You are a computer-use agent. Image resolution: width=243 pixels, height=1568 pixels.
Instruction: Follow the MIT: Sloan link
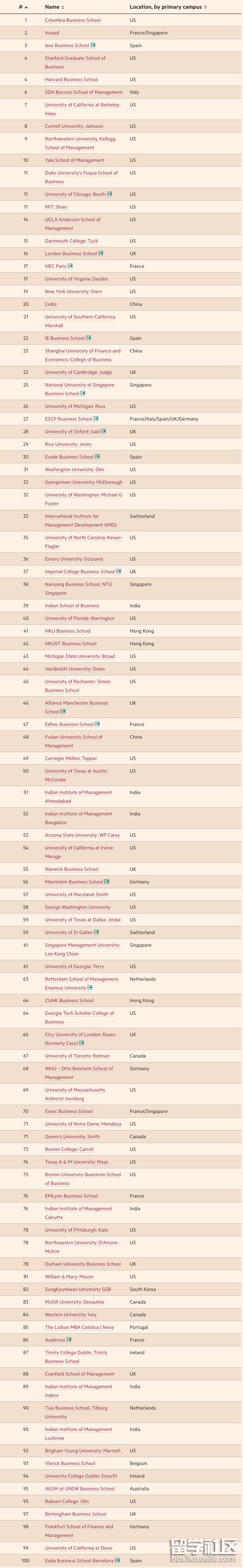click(56, 207)
